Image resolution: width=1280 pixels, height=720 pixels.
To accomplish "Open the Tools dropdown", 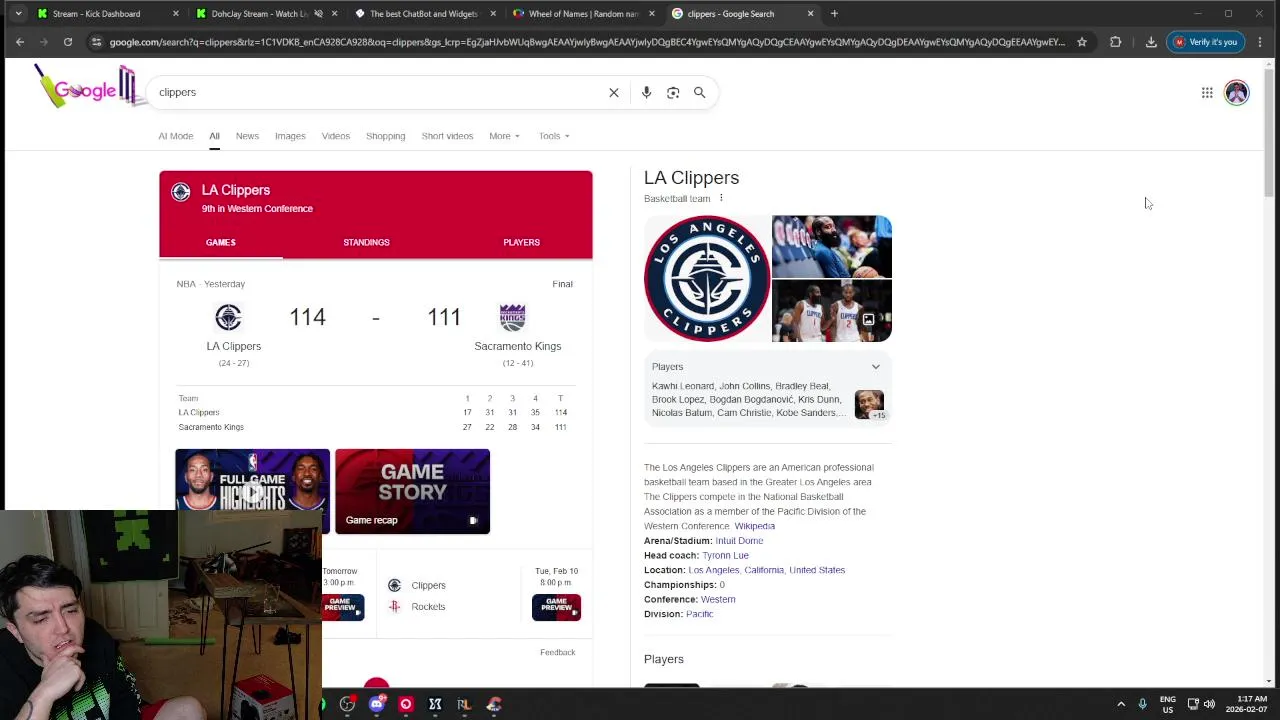I will [x=554, y=136].
